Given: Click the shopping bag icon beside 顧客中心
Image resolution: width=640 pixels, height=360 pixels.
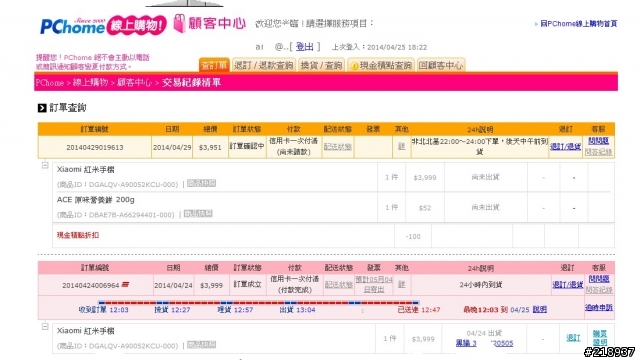Looking at the screenshot, I should [x=179, y=23].
